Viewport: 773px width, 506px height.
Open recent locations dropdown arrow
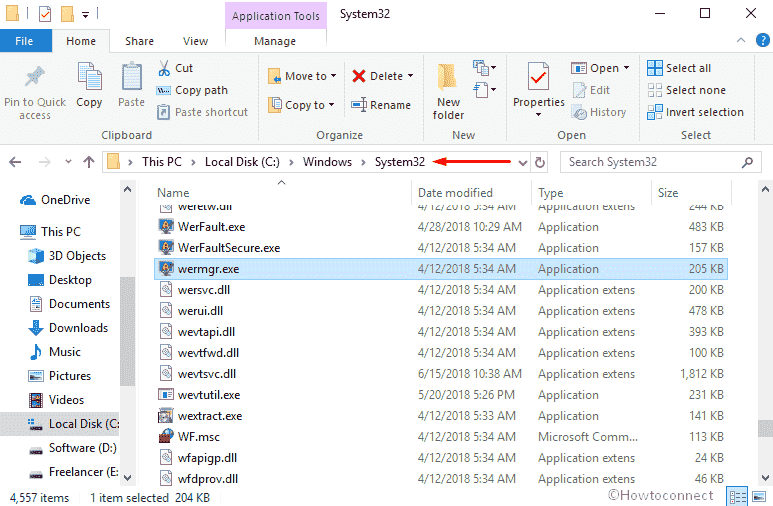(x=68, y=162)
